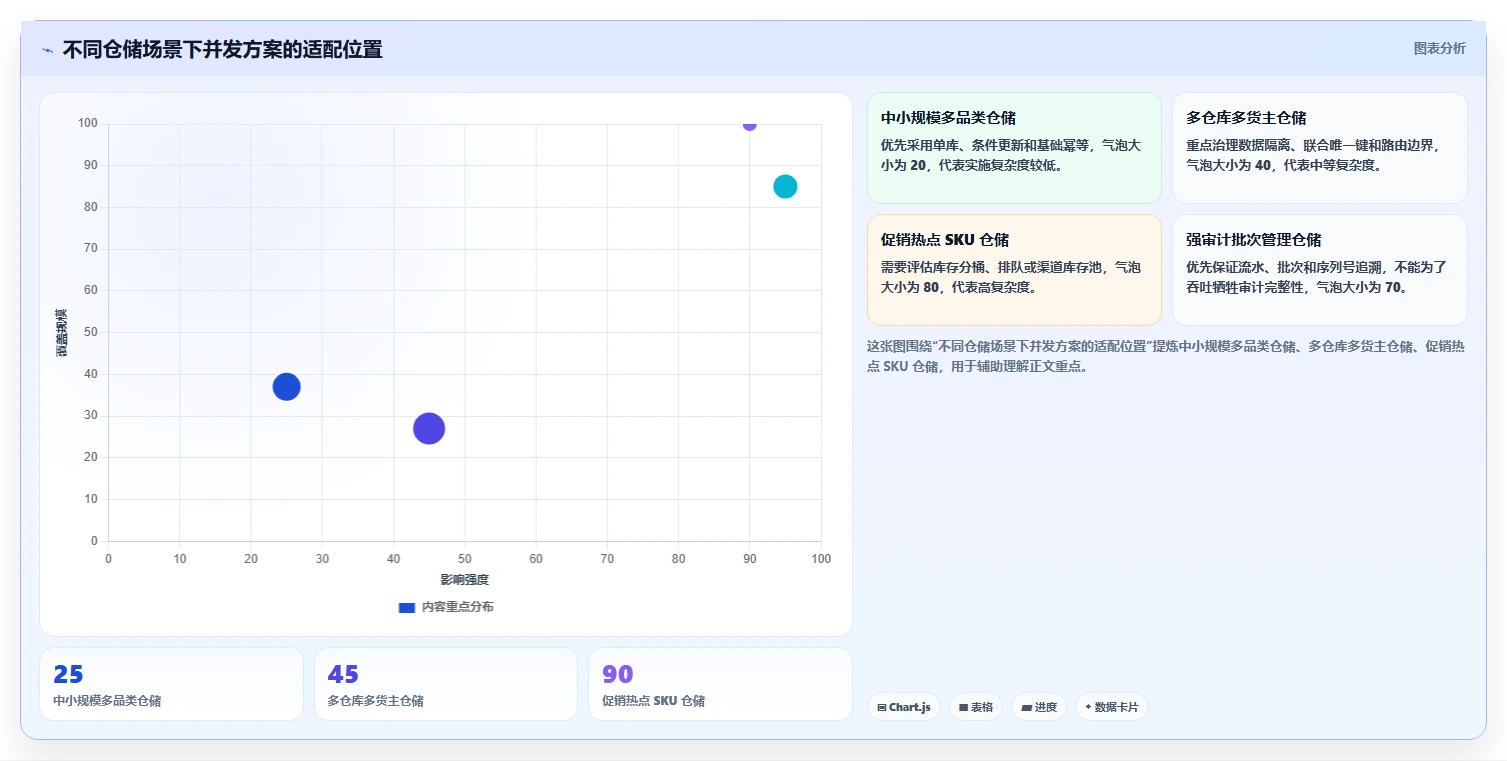
Task: Click the 进度 tag
Action: tap(1039, 707)
